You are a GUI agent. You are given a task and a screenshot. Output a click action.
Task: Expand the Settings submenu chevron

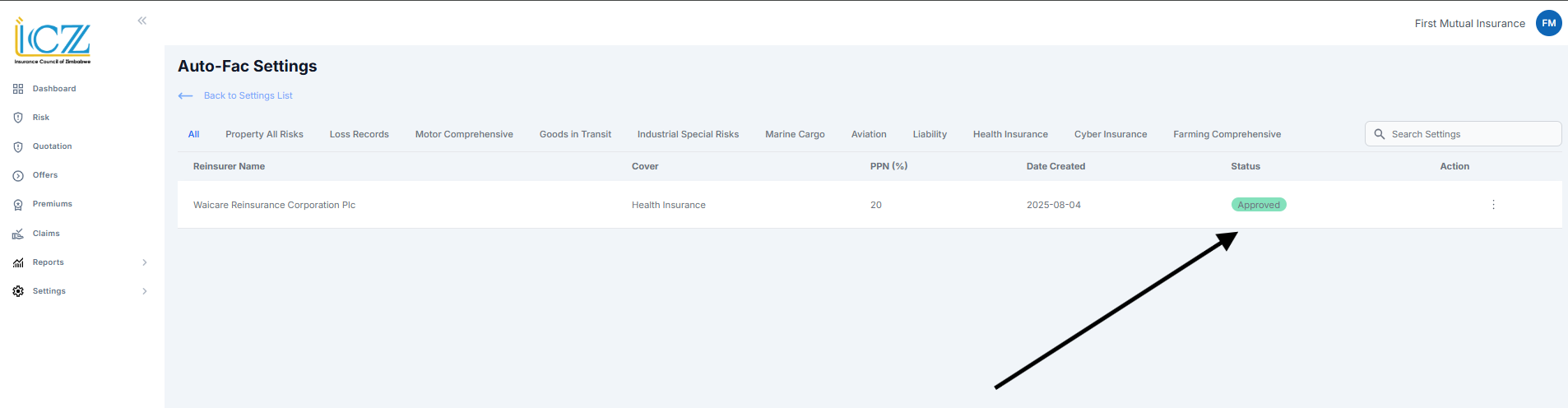pyautogui.click(x=145, y=291)
